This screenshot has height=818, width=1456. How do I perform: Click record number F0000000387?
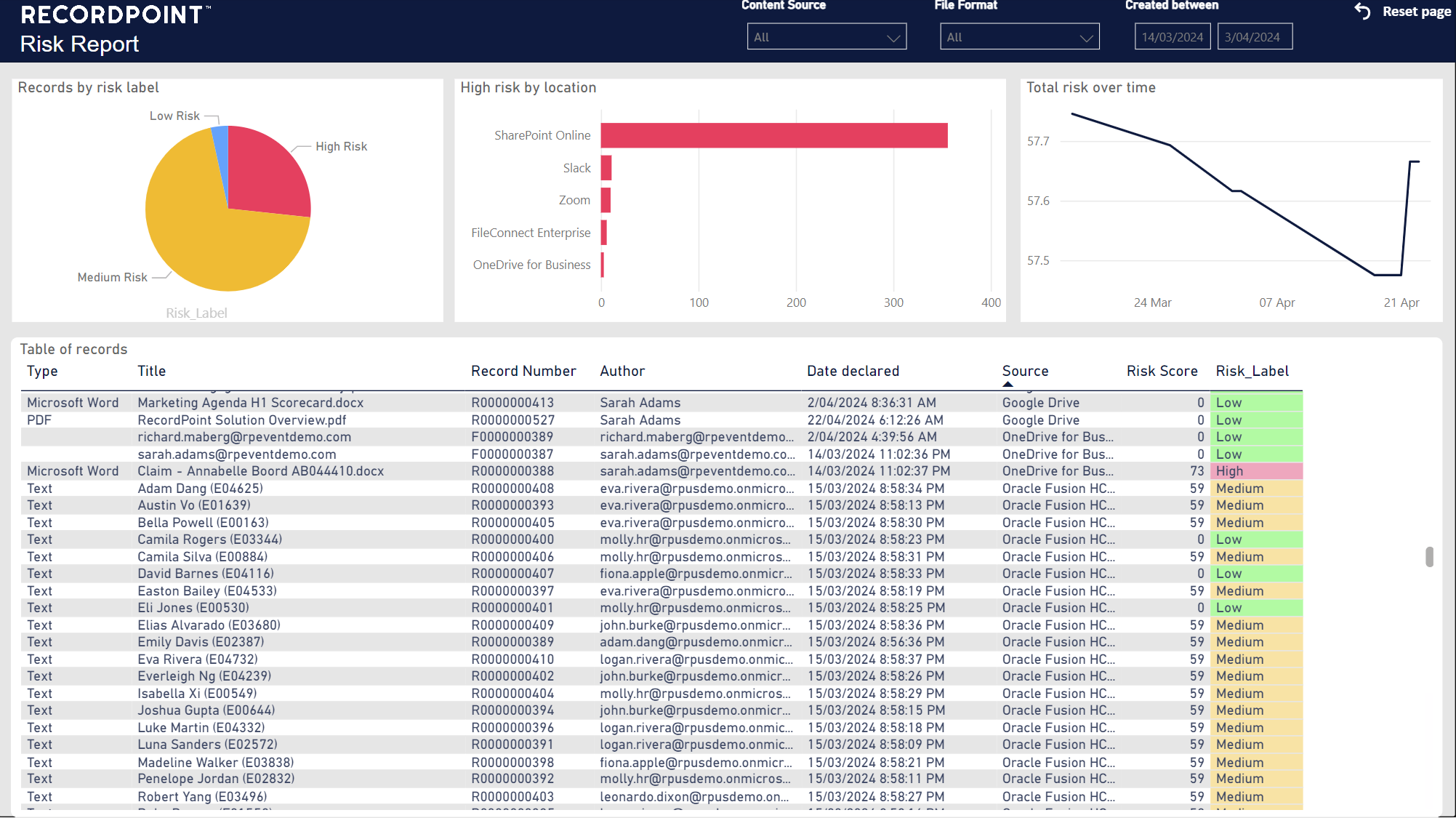[512, 454]
